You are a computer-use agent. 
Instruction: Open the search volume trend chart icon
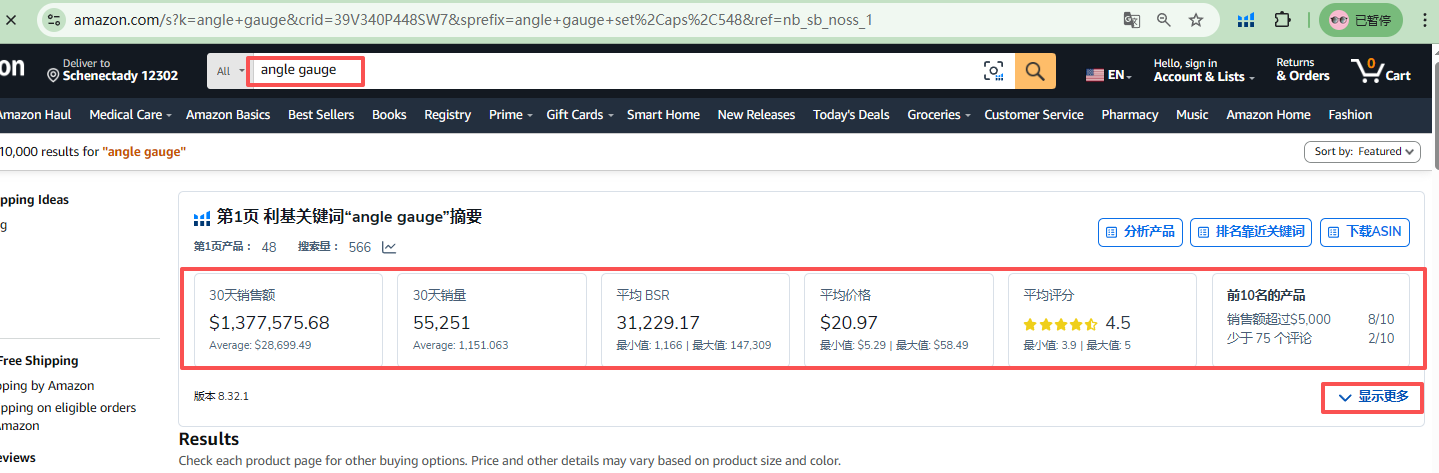tap(388, 247)
